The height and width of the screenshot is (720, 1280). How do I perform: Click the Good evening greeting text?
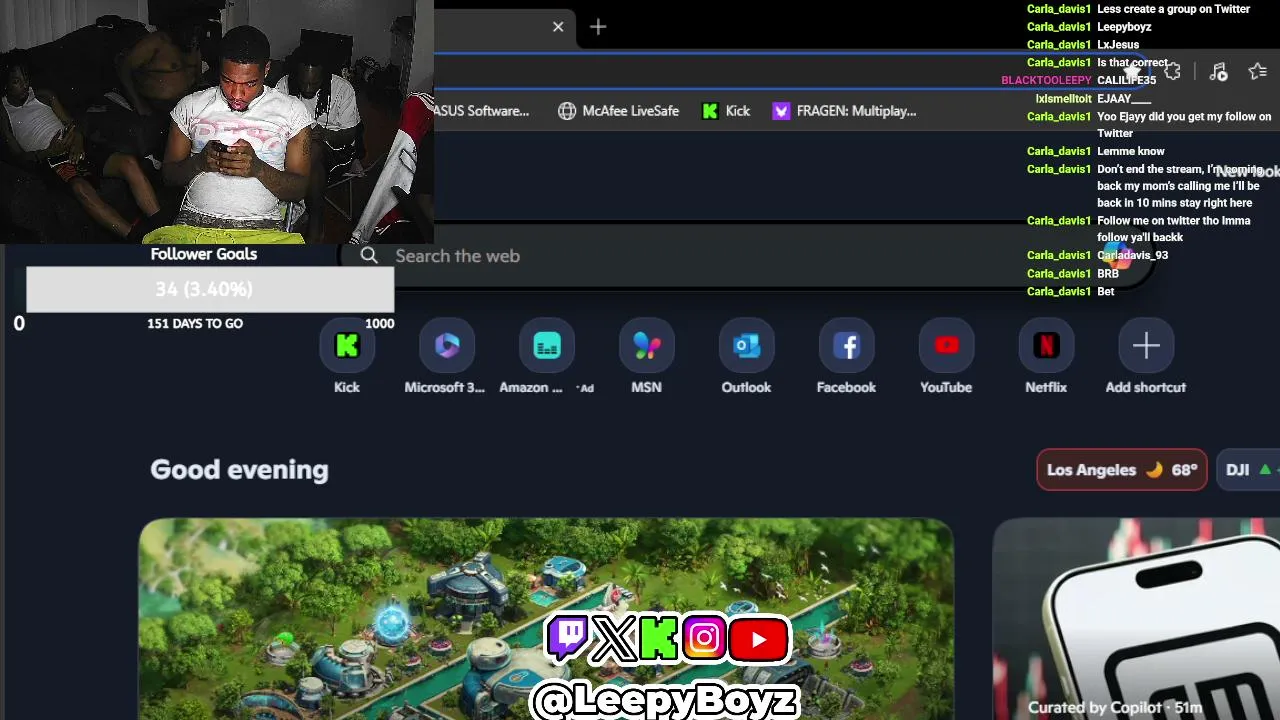point(239,470)
